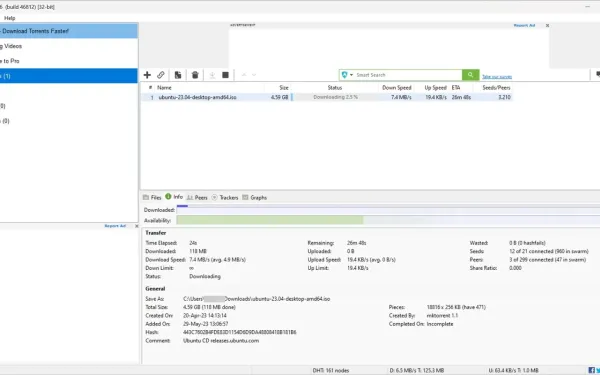Image resolution: width=600 pixels, height=375 pixels.
Task: Click the Remove torrent trash icon
Action: tap(195, 75)
